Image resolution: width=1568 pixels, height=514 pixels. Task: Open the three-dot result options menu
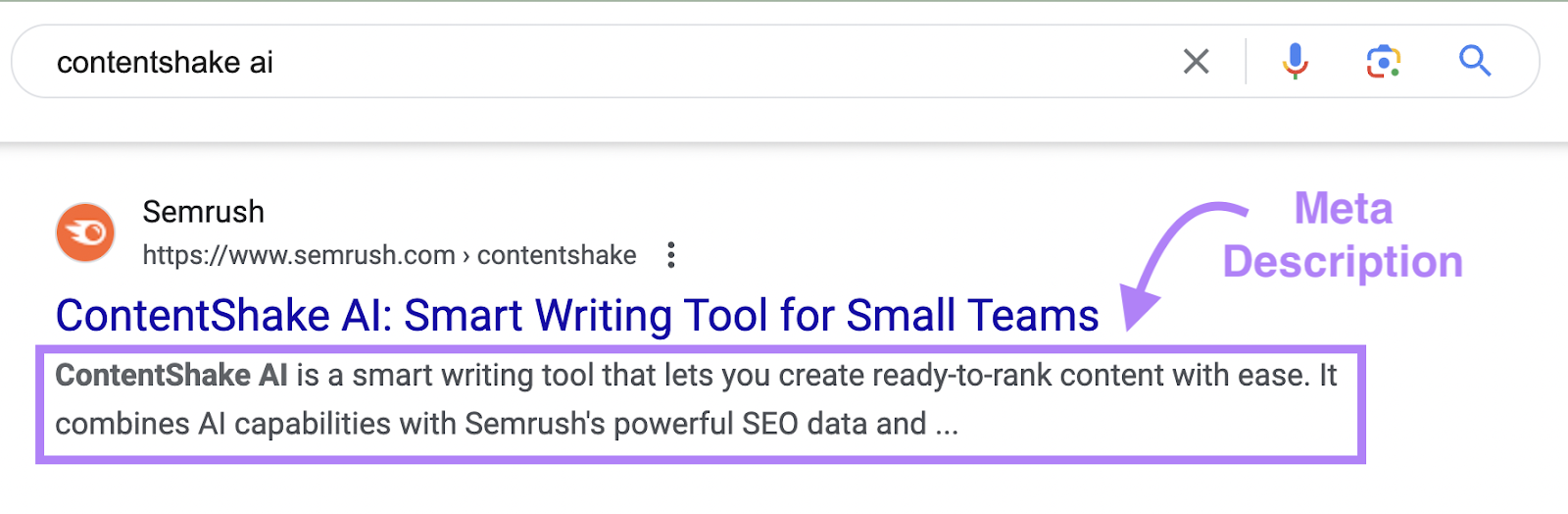coord(671,255)
